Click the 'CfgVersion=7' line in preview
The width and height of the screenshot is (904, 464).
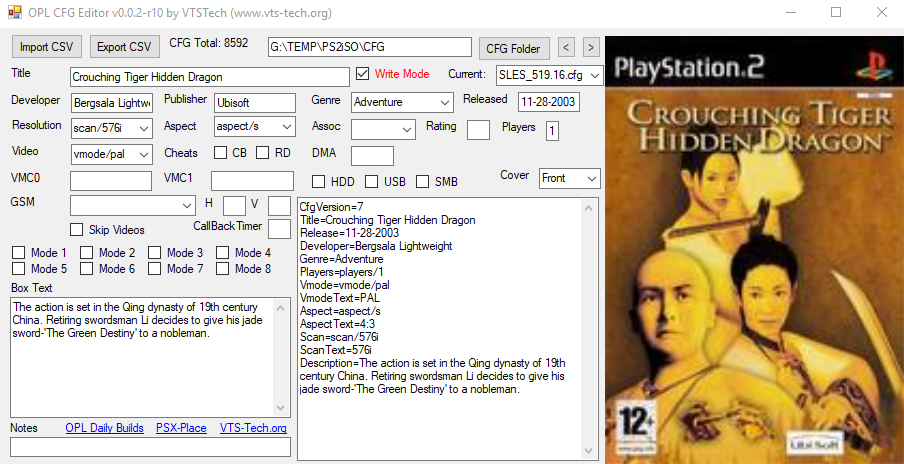[332, 206]
